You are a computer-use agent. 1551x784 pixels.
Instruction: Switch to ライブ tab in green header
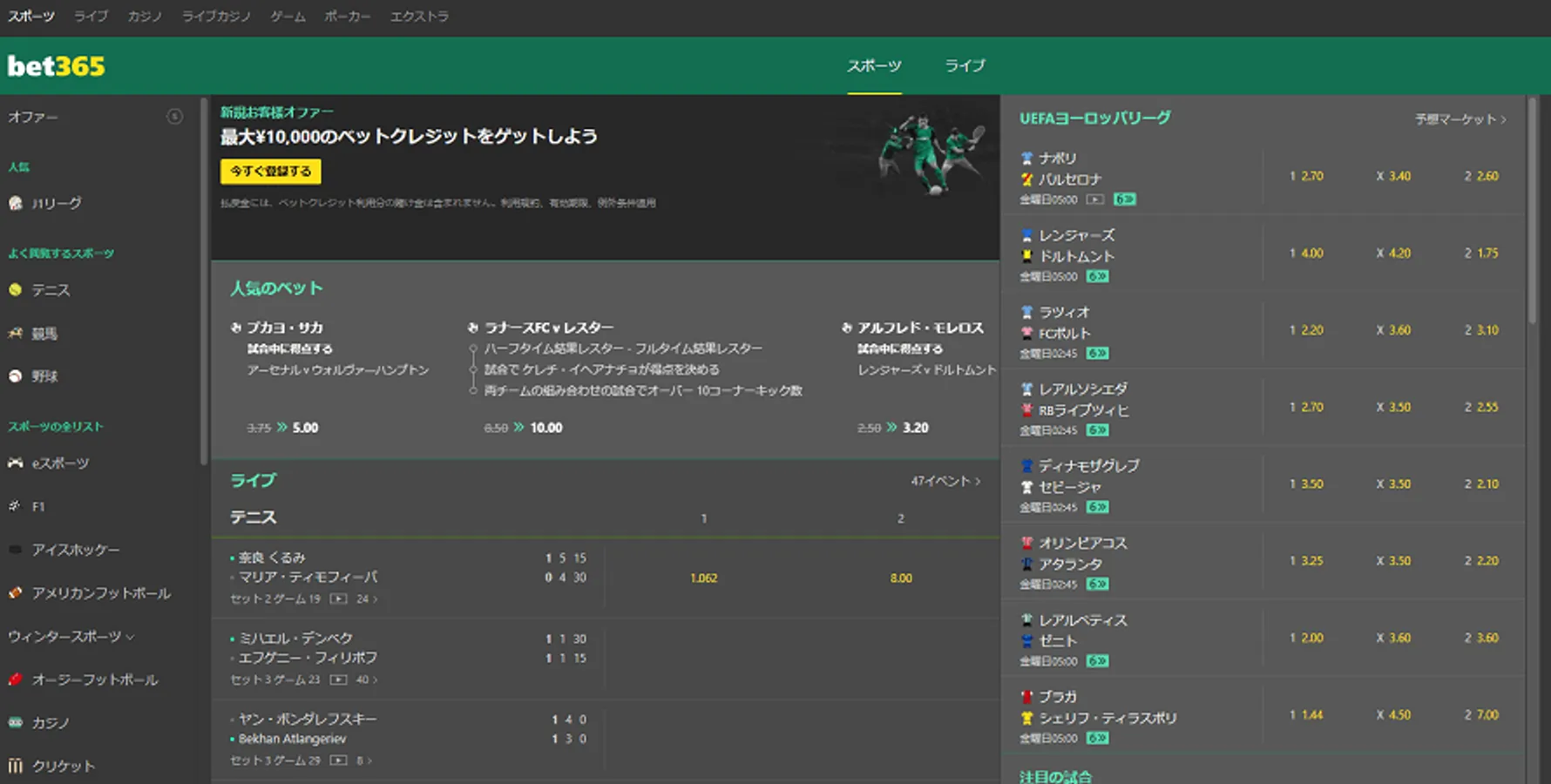[x=965, y=65]
